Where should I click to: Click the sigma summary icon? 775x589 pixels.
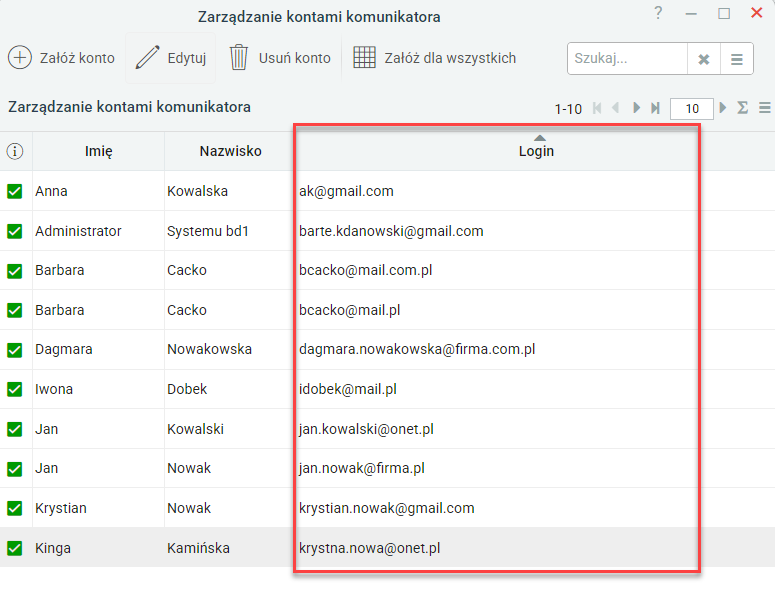pyautogui.click(x=742, y=108)
